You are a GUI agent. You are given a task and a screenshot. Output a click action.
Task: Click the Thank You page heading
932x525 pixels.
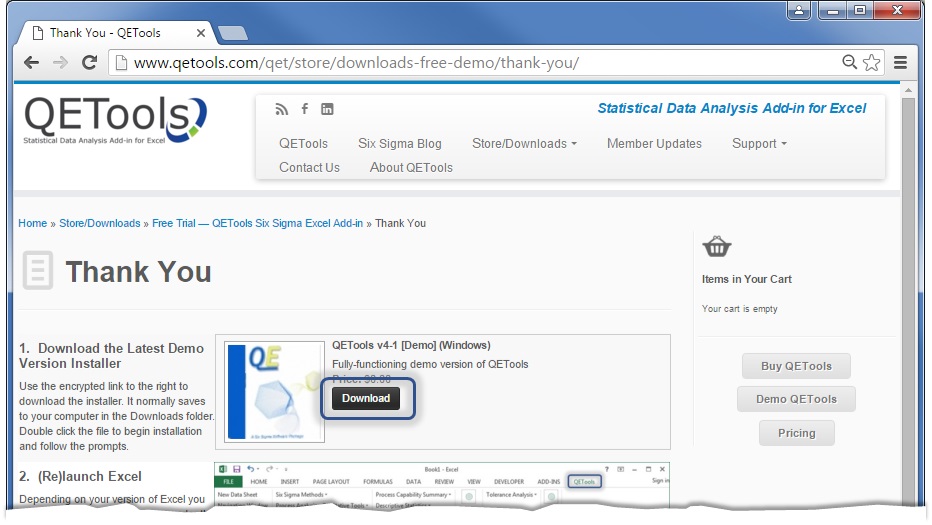click(x=138, y=272)
